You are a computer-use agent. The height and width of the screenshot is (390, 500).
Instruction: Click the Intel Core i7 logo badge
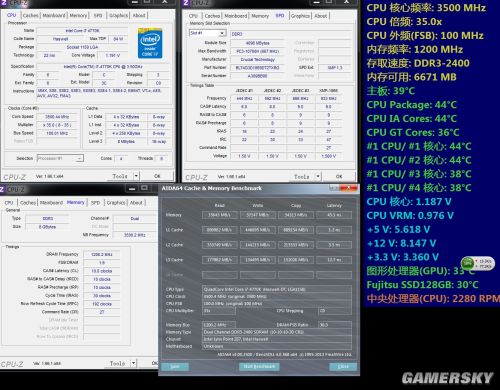150,43
